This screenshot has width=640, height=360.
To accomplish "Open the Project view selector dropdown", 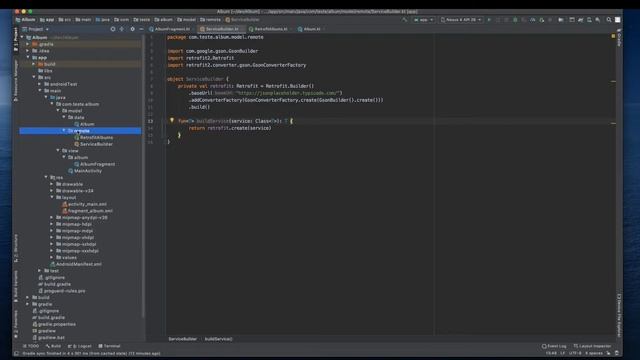I will [x=36, y=29].
